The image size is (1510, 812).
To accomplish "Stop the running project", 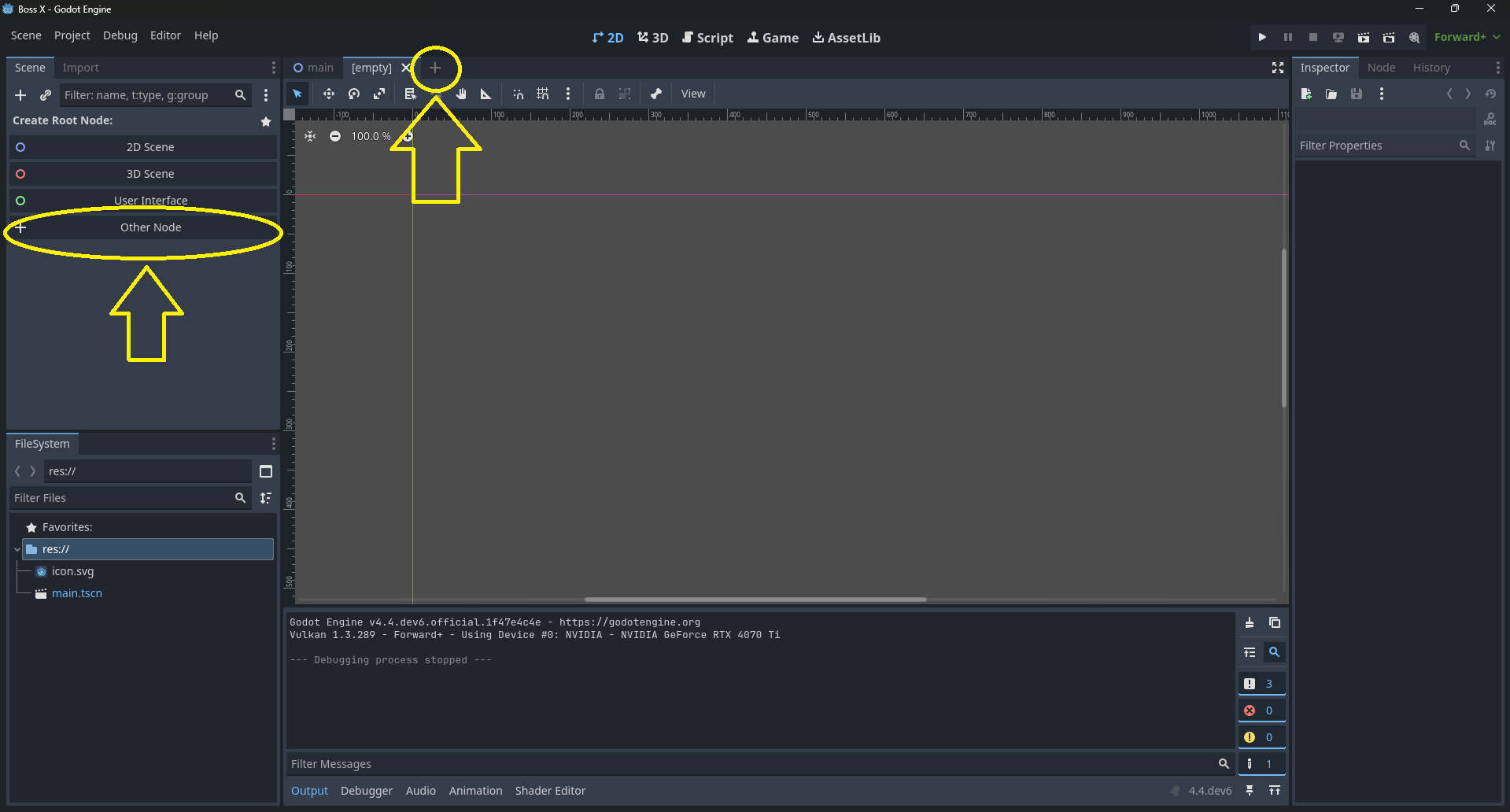I will pos(1313,37).
